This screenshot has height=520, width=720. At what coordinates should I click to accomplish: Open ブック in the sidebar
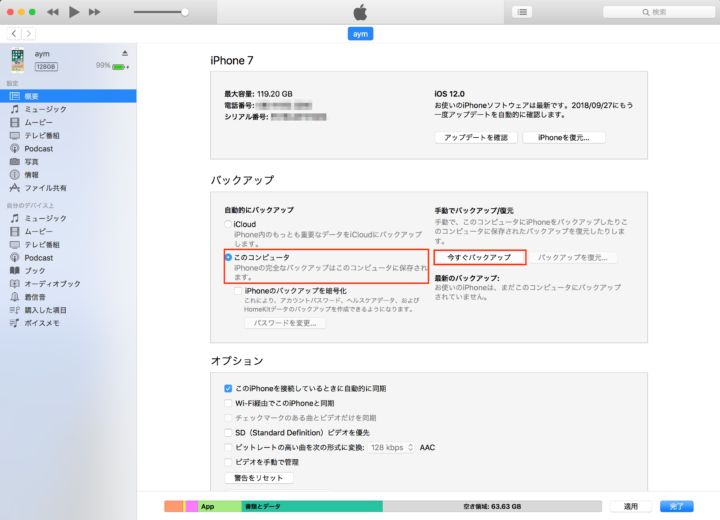coord(68,271)
